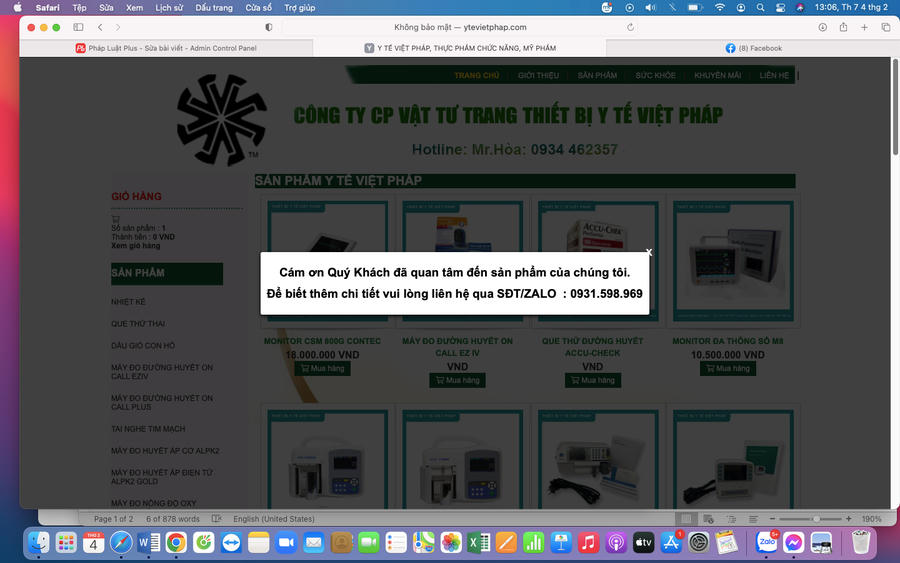Open Dấu trang menu in menu bar
The image size is (900, 563).
214,7
